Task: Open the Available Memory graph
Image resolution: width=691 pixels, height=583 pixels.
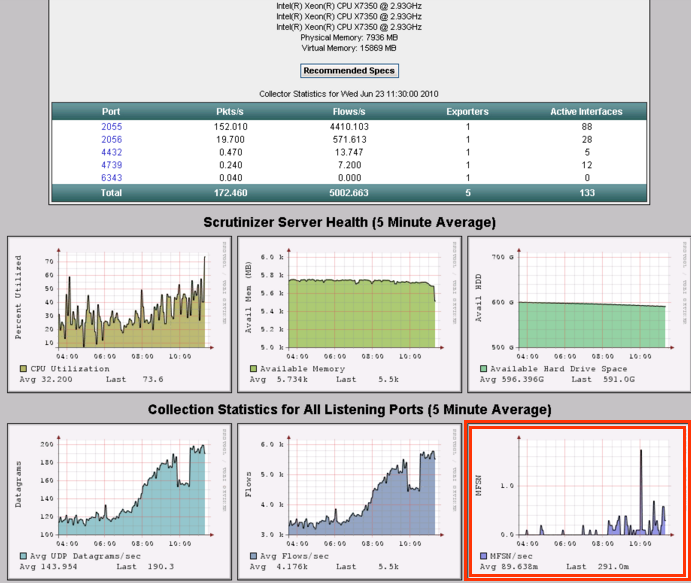Action: 349,305
